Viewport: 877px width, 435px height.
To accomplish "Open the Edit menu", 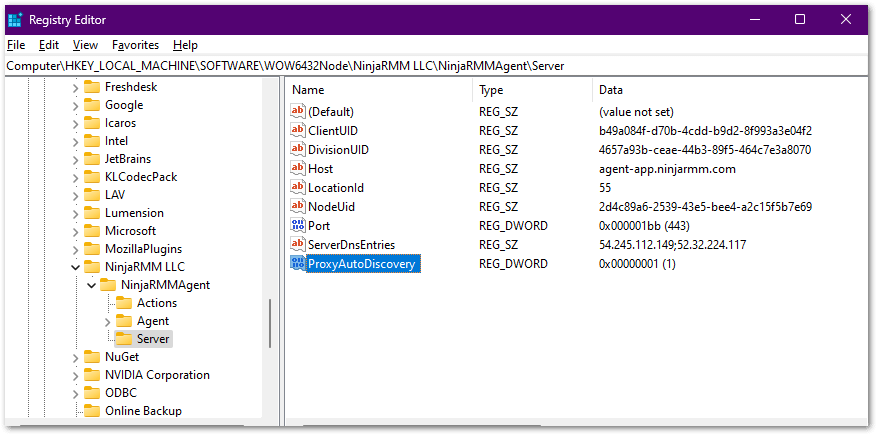I will pos(49,45).
